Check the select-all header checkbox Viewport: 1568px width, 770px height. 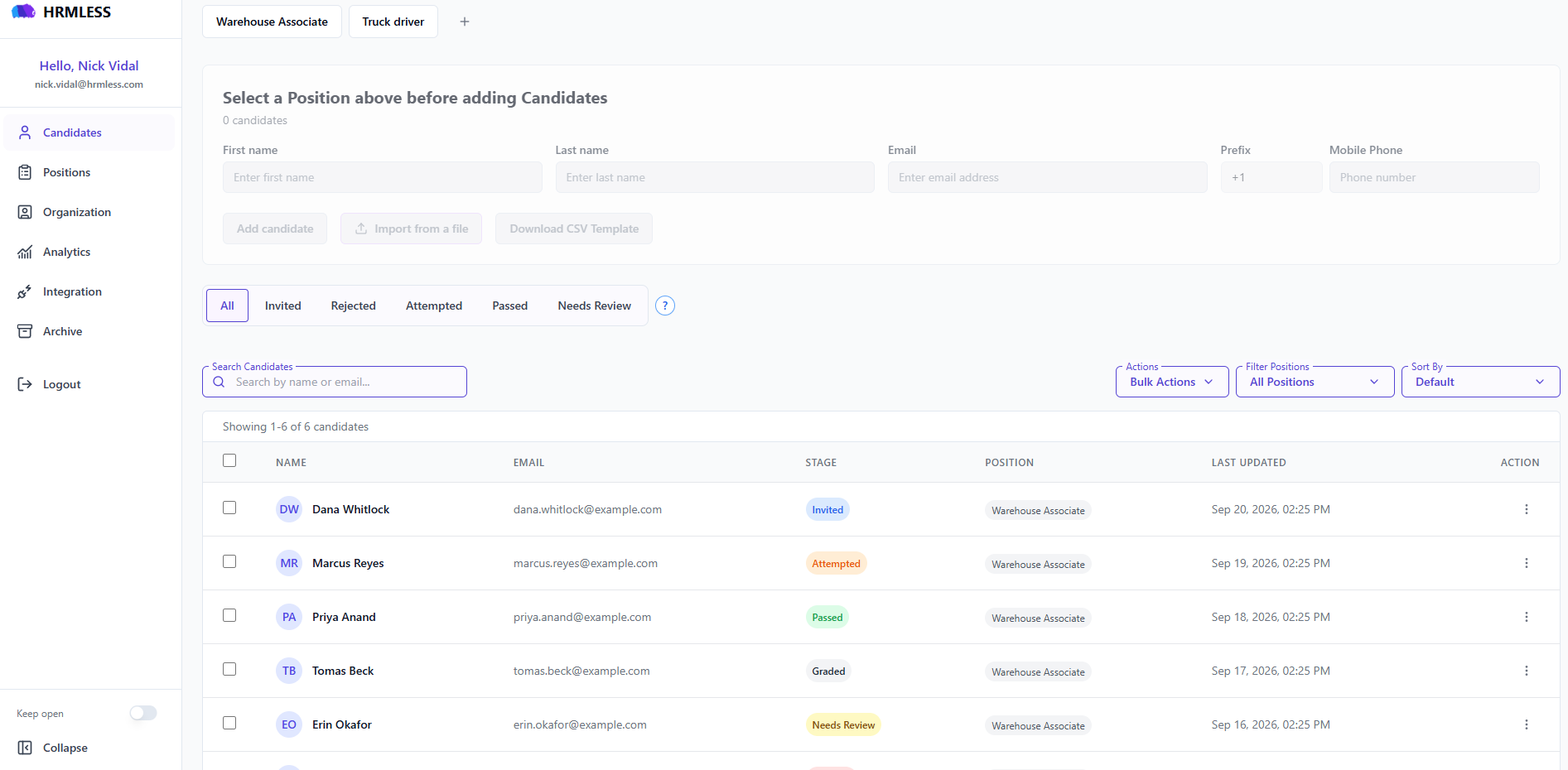coord(229,460)
